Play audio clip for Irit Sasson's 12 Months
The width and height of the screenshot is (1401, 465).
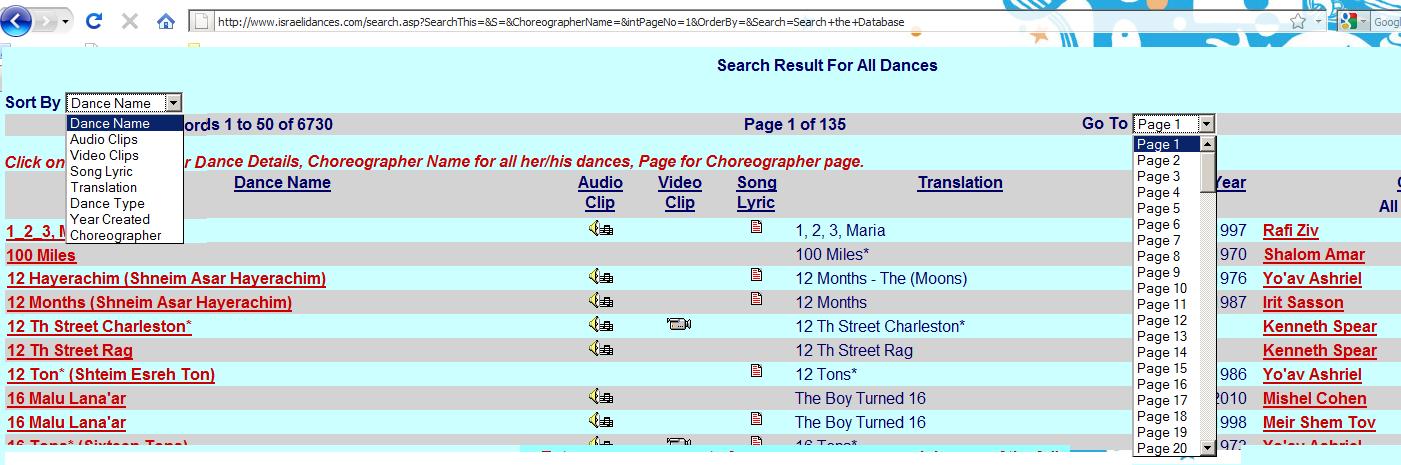point(601,301)
